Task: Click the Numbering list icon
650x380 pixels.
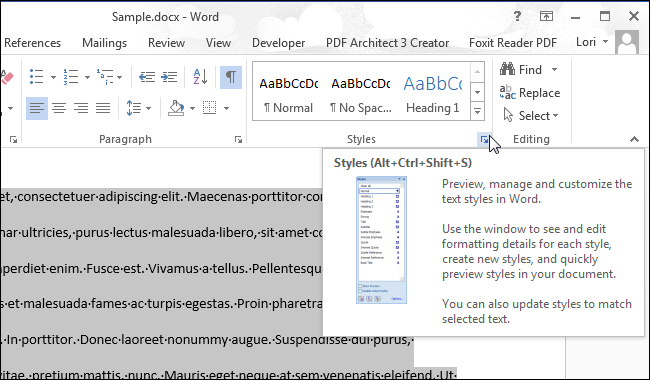Action: tap(70, 77)
